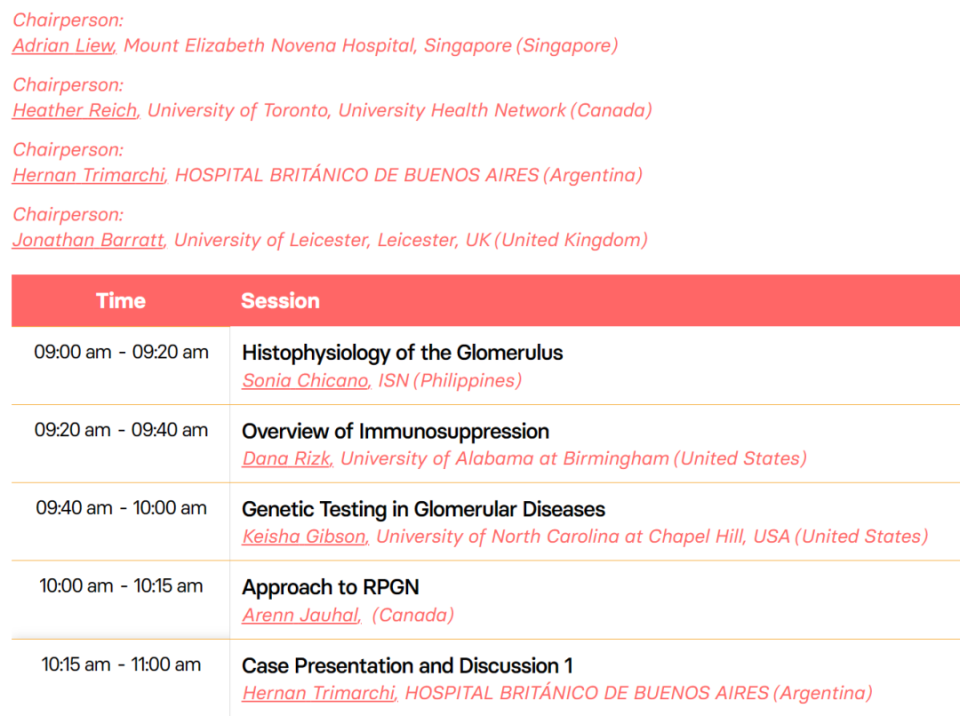Screen dimensions: 960x716
Task: Click Hernan Trimarchi under Case Presentation
Action: [318, 693]
